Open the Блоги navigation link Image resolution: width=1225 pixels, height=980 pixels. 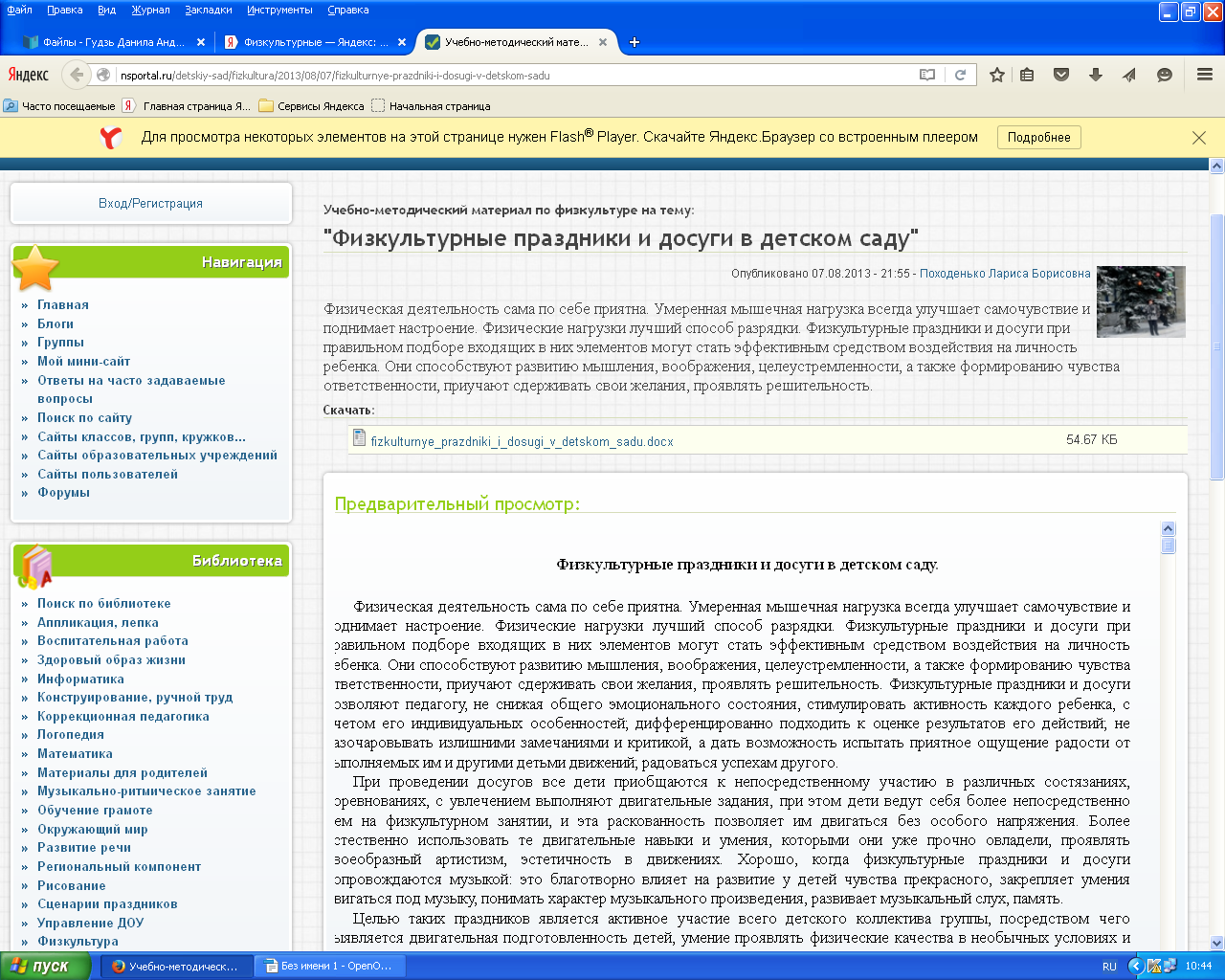[56, 323]
